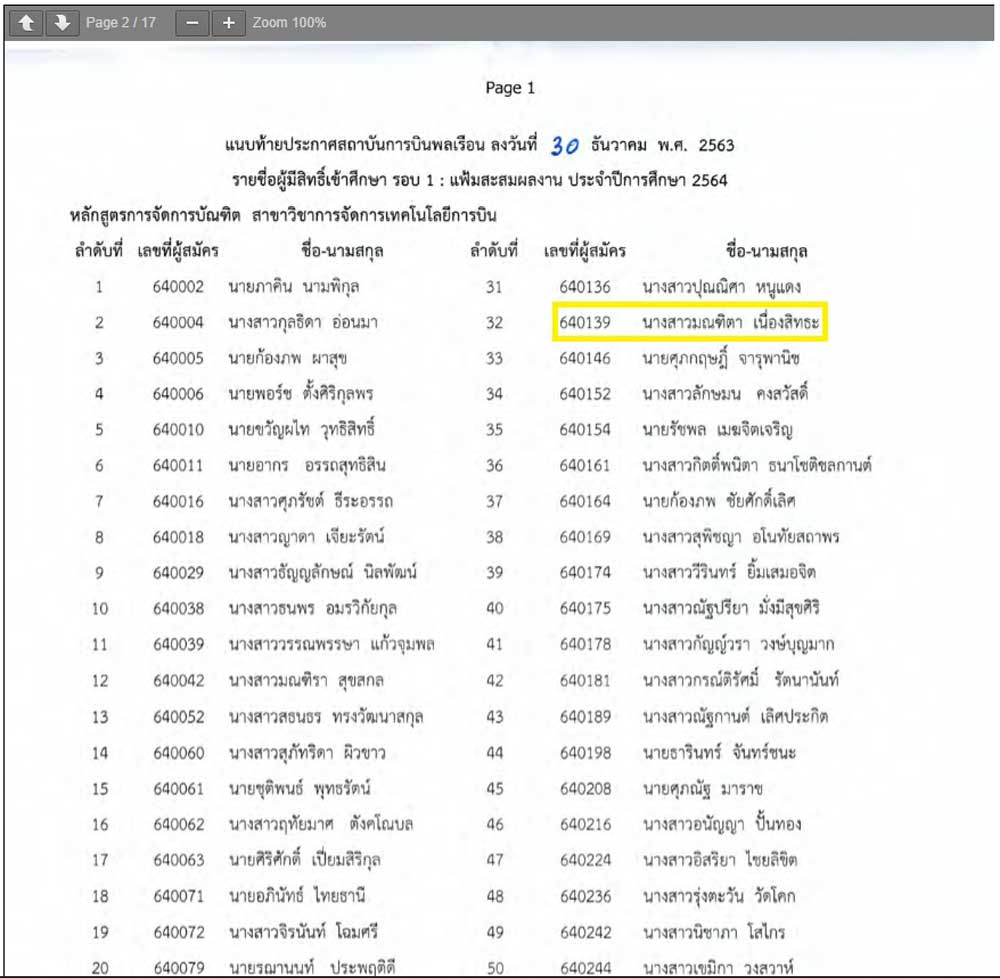
Task: Select applicant number 640038 in row 10
Action: pyautogui.click(x=179, y=609)
